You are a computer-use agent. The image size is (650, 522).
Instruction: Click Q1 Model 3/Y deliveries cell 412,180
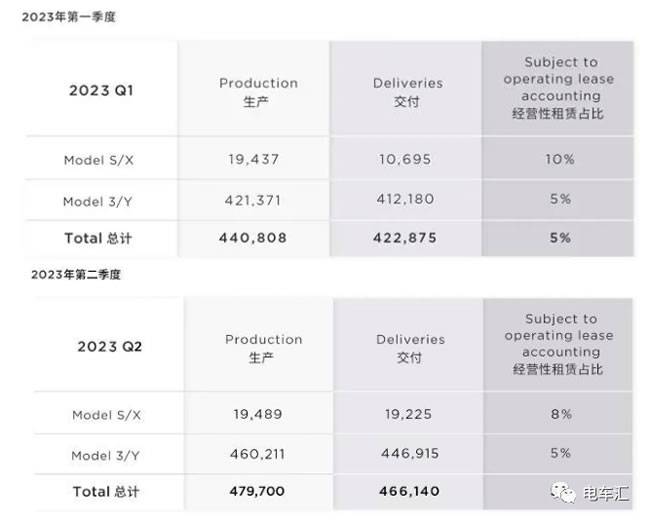408,199
